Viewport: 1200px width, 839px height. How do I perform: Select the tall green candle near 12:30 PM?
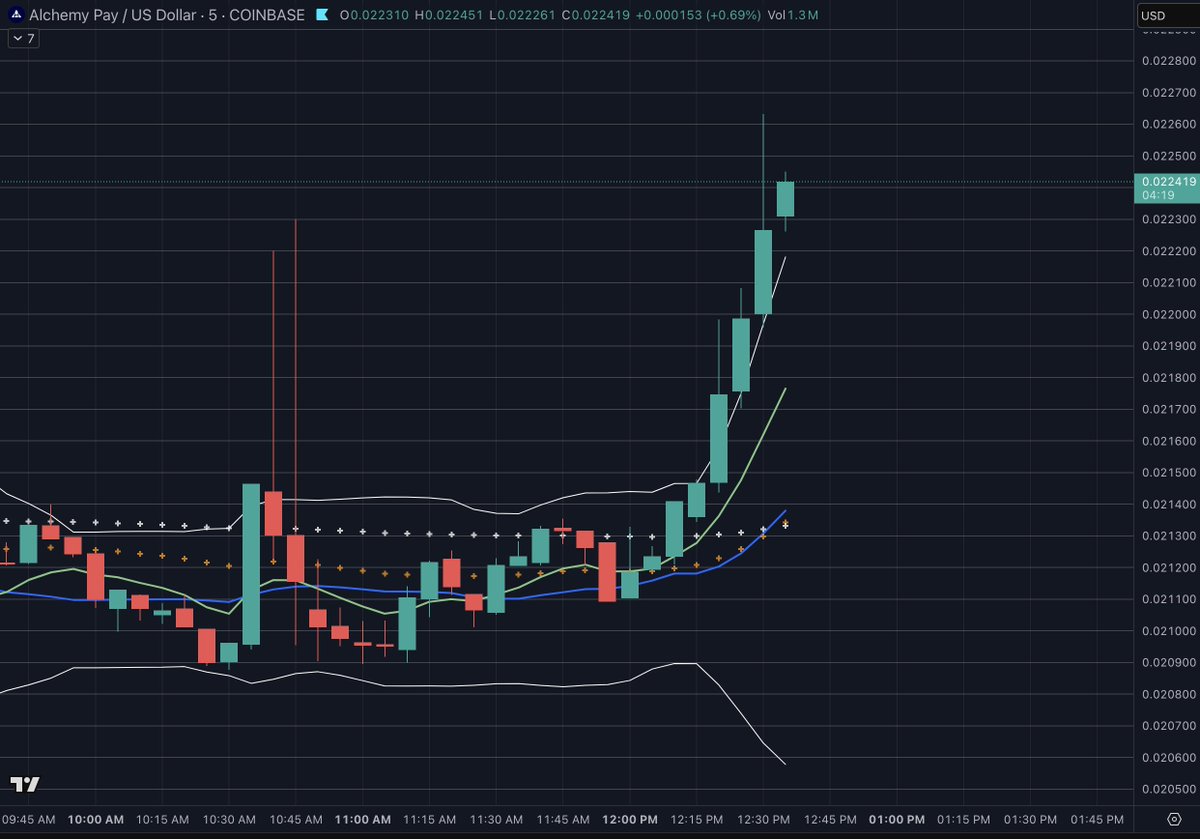(761, 270)
